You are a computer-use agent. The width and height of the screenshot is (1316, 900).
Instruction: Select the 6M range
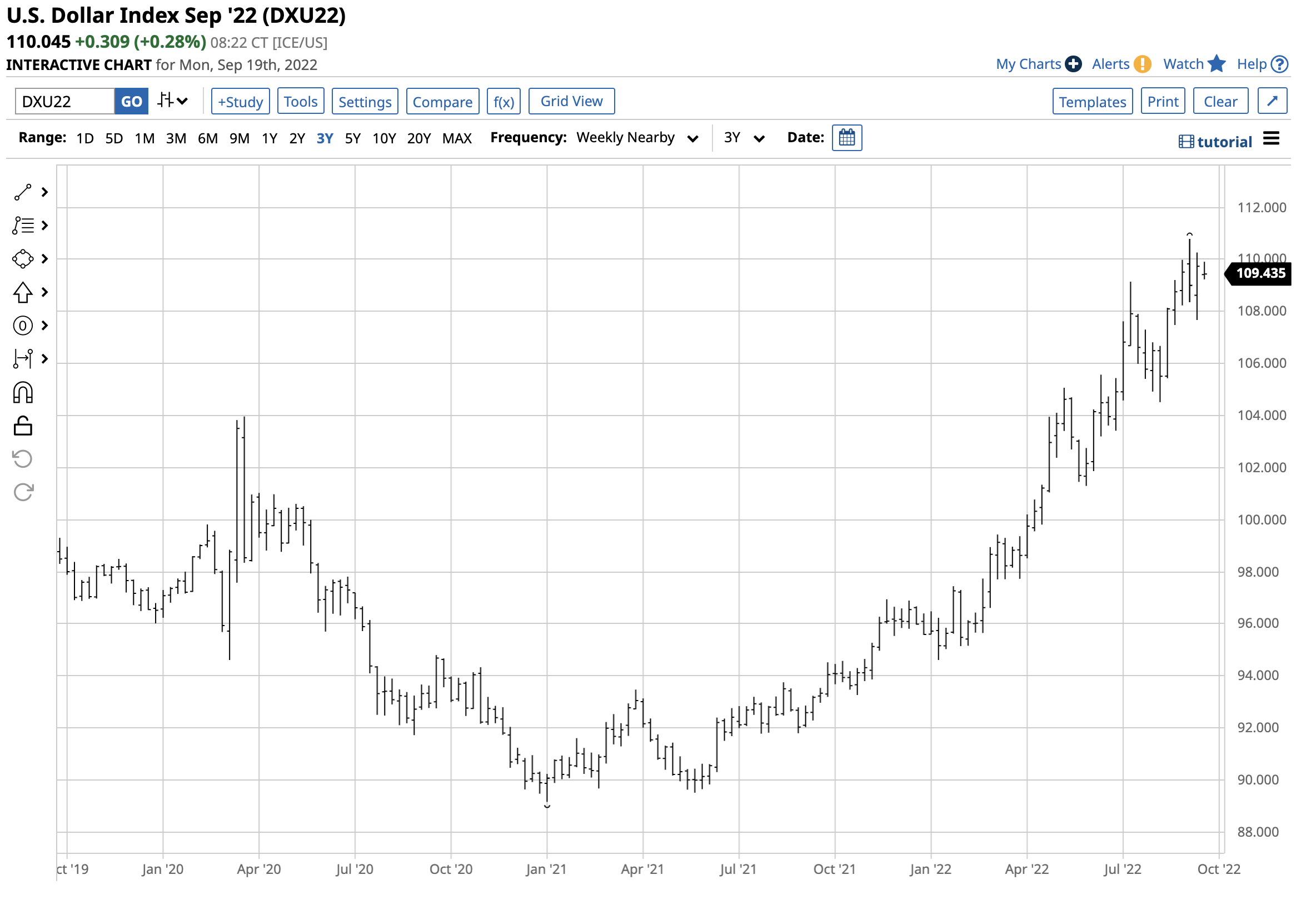(x=208, y=139)
